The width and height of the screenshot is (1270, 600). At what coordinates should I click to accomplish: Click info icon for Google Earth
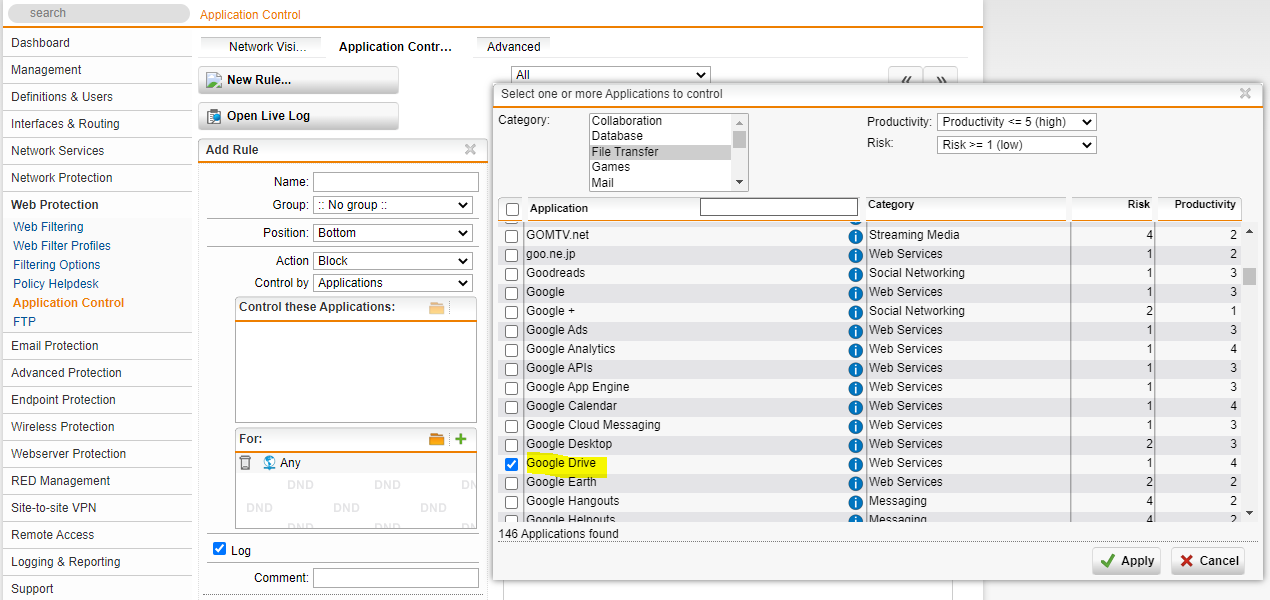click(x=855, y=484)
